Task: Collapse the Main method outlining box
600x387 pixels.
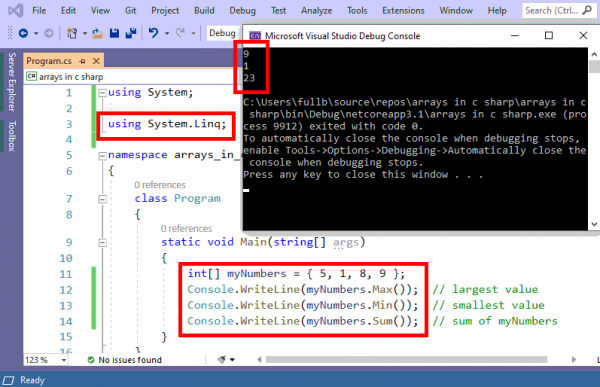Action: tap(102, 242)
